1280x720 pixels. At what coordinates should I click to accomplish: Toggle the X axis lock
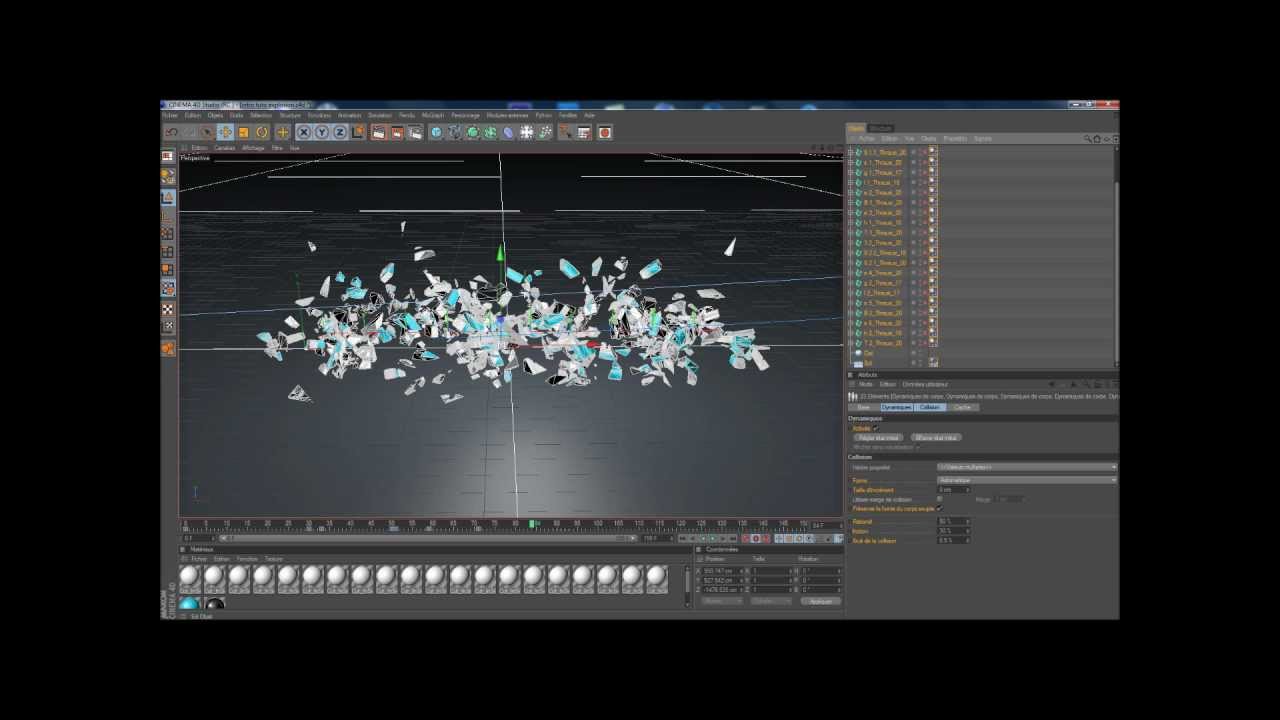pos(304,132)
